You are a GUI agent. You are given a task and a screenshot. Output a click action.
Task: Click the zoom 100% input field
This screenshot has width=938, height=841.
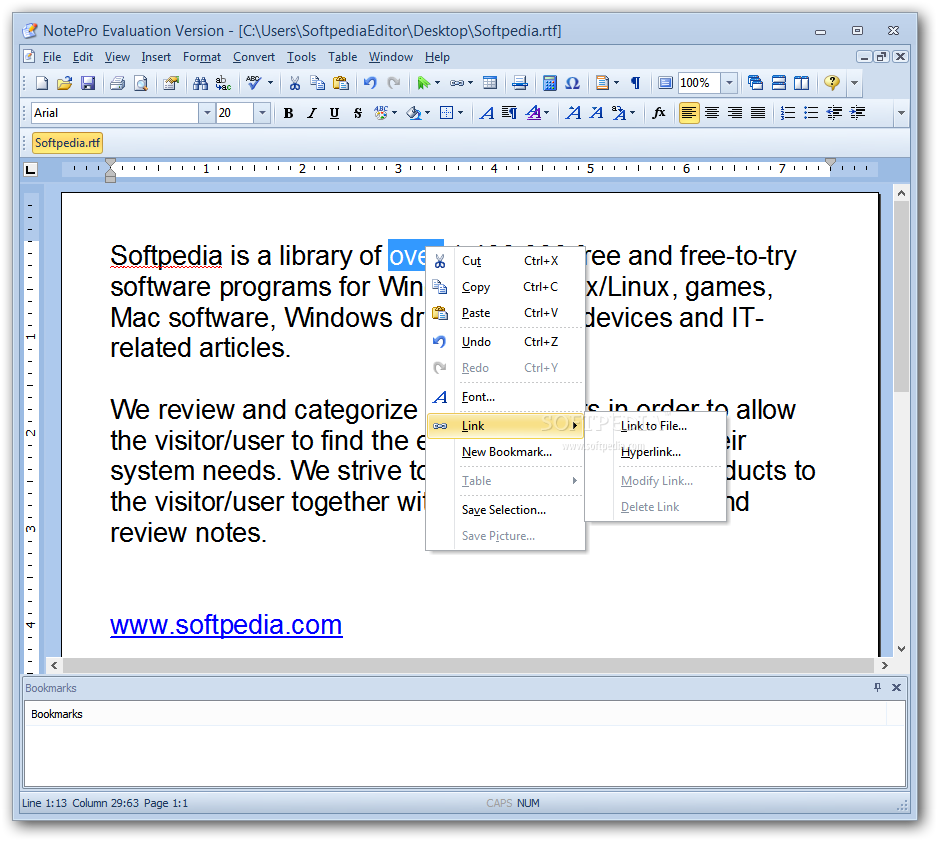tap(698, 83)
